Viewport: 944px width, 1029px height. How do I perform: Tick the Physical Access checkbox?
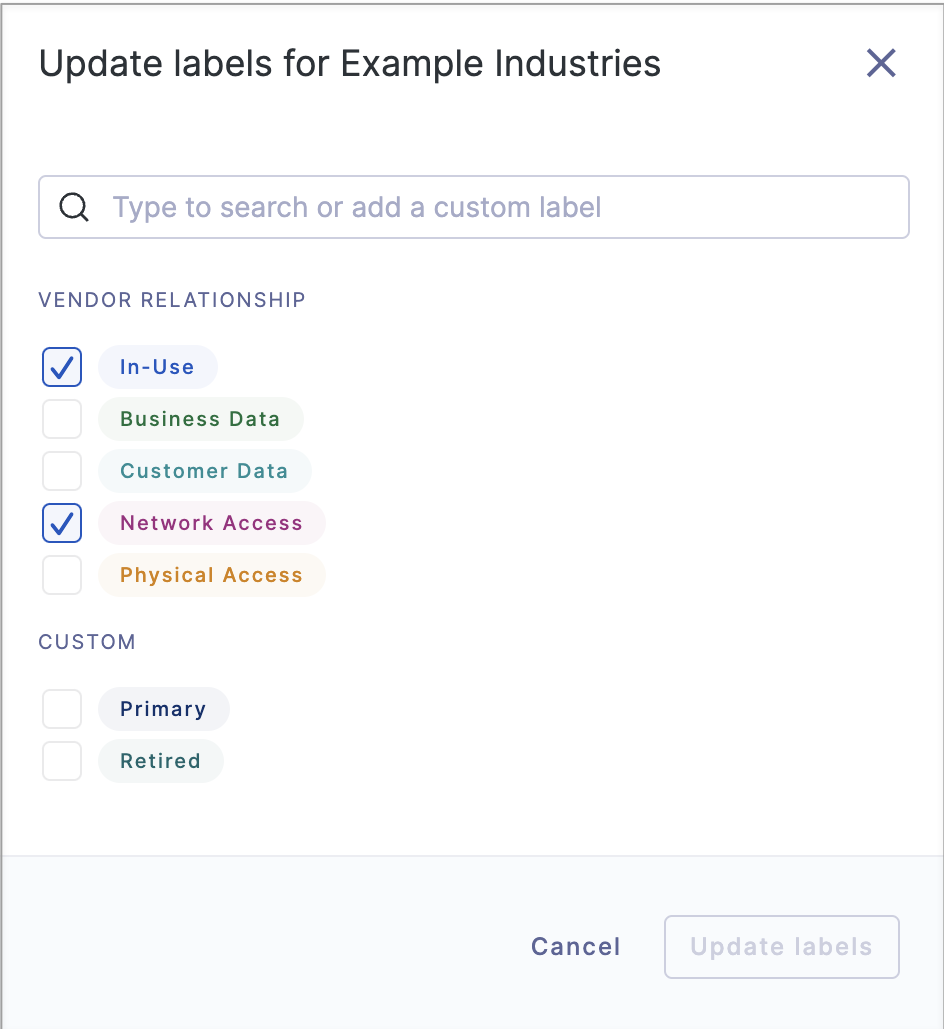click(x=62, y=575)
